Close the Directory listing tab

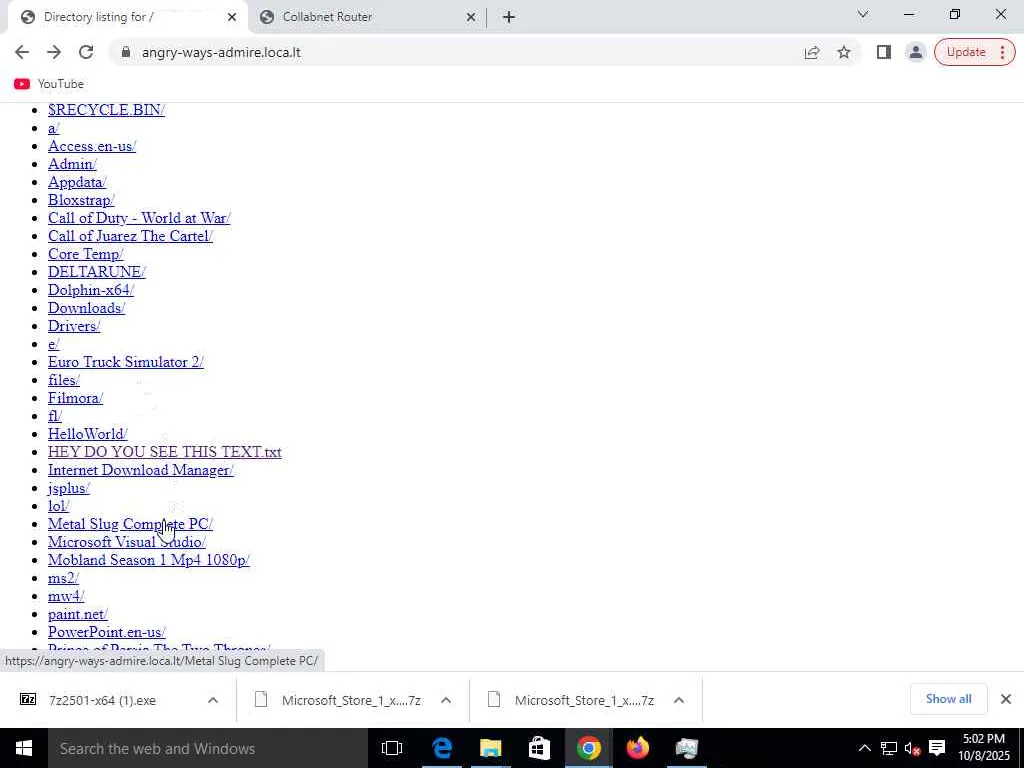coord(232,17)
